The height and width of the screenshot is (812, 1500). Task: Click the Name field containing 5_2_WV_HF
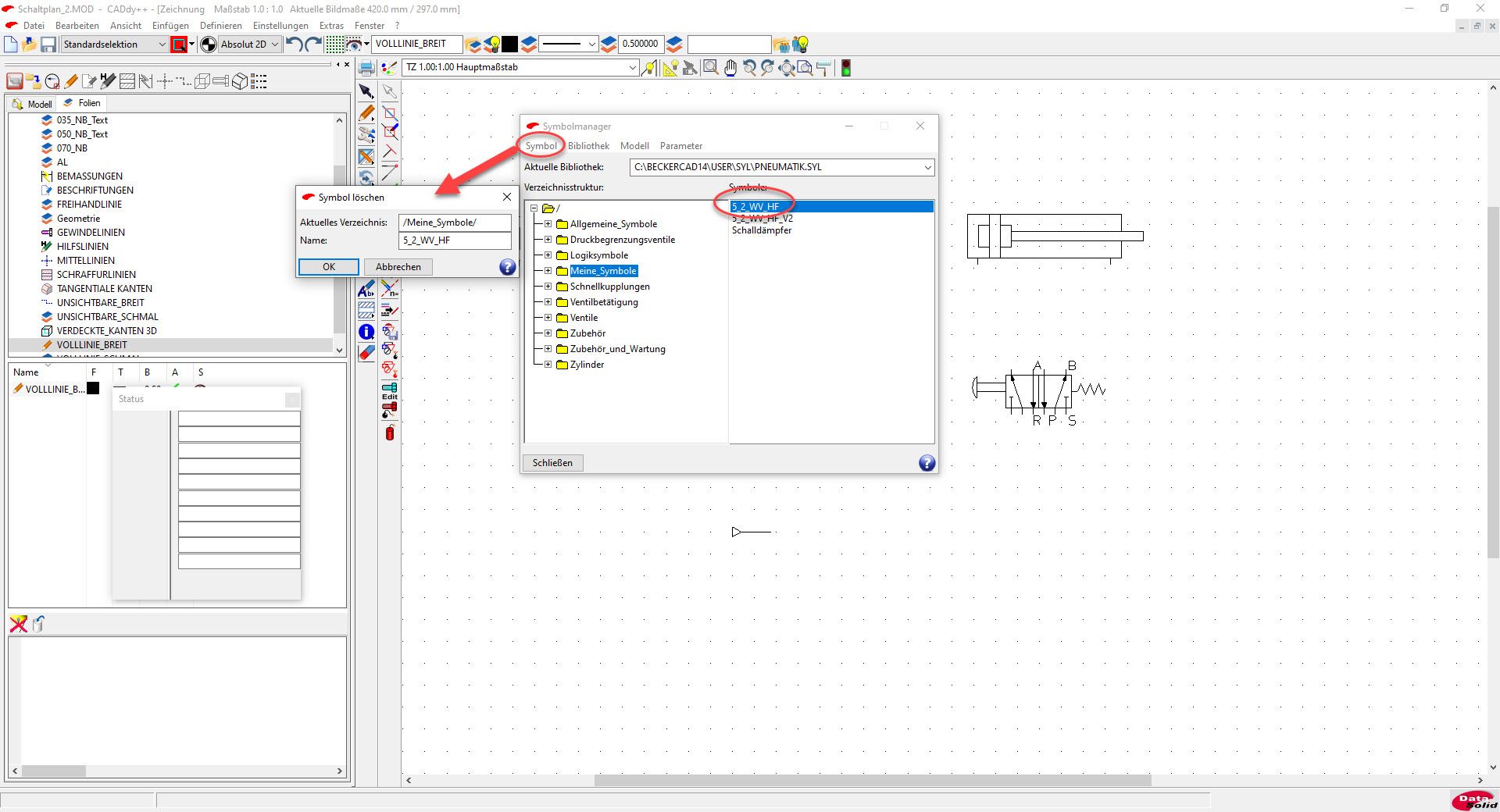(x=455, y=240)
